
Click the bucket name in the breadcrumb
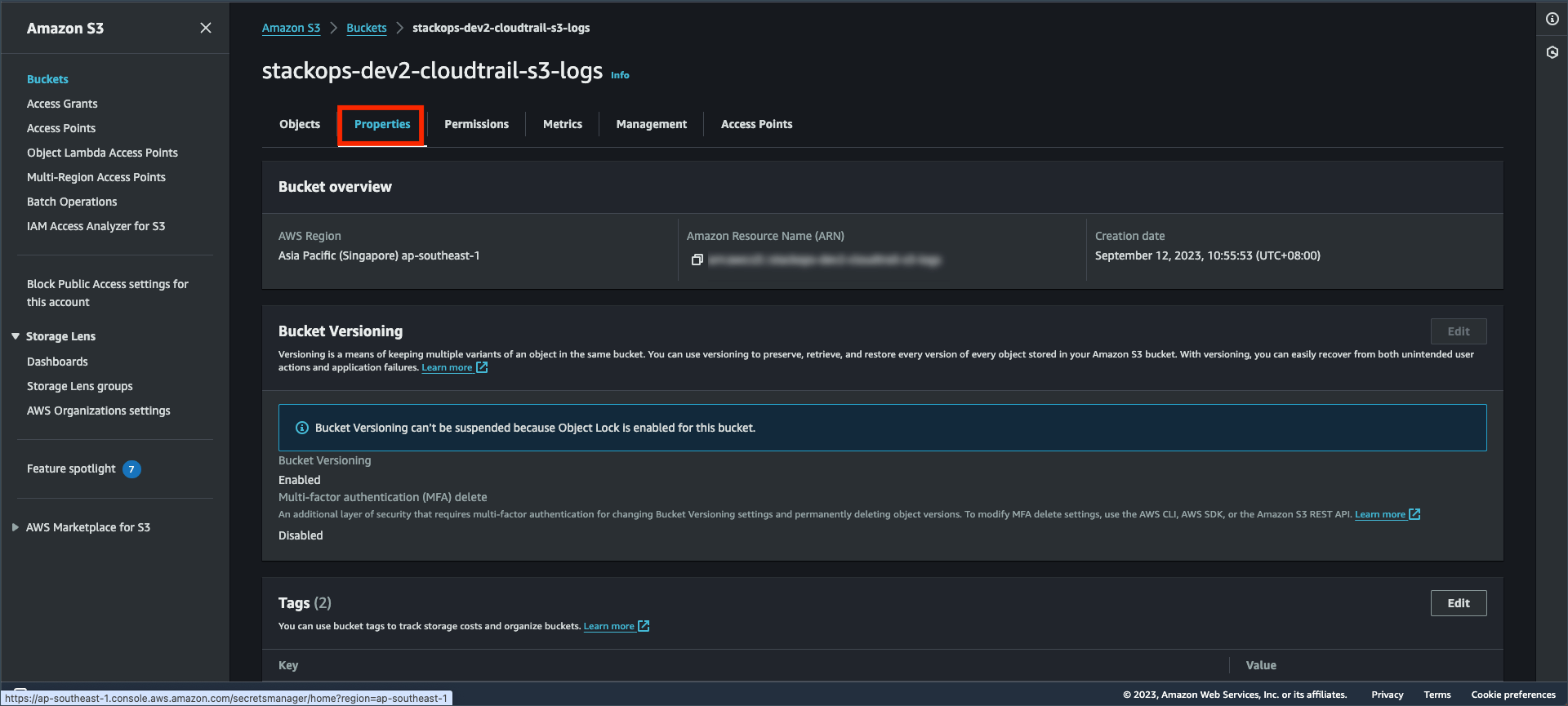501,28
